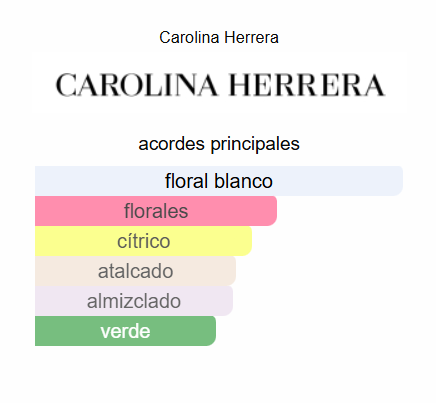Image resolution: width=436 pixels, height=403 pixels.
Task: Click the word florales inside pink bar
Action: [x=156, y=211]
